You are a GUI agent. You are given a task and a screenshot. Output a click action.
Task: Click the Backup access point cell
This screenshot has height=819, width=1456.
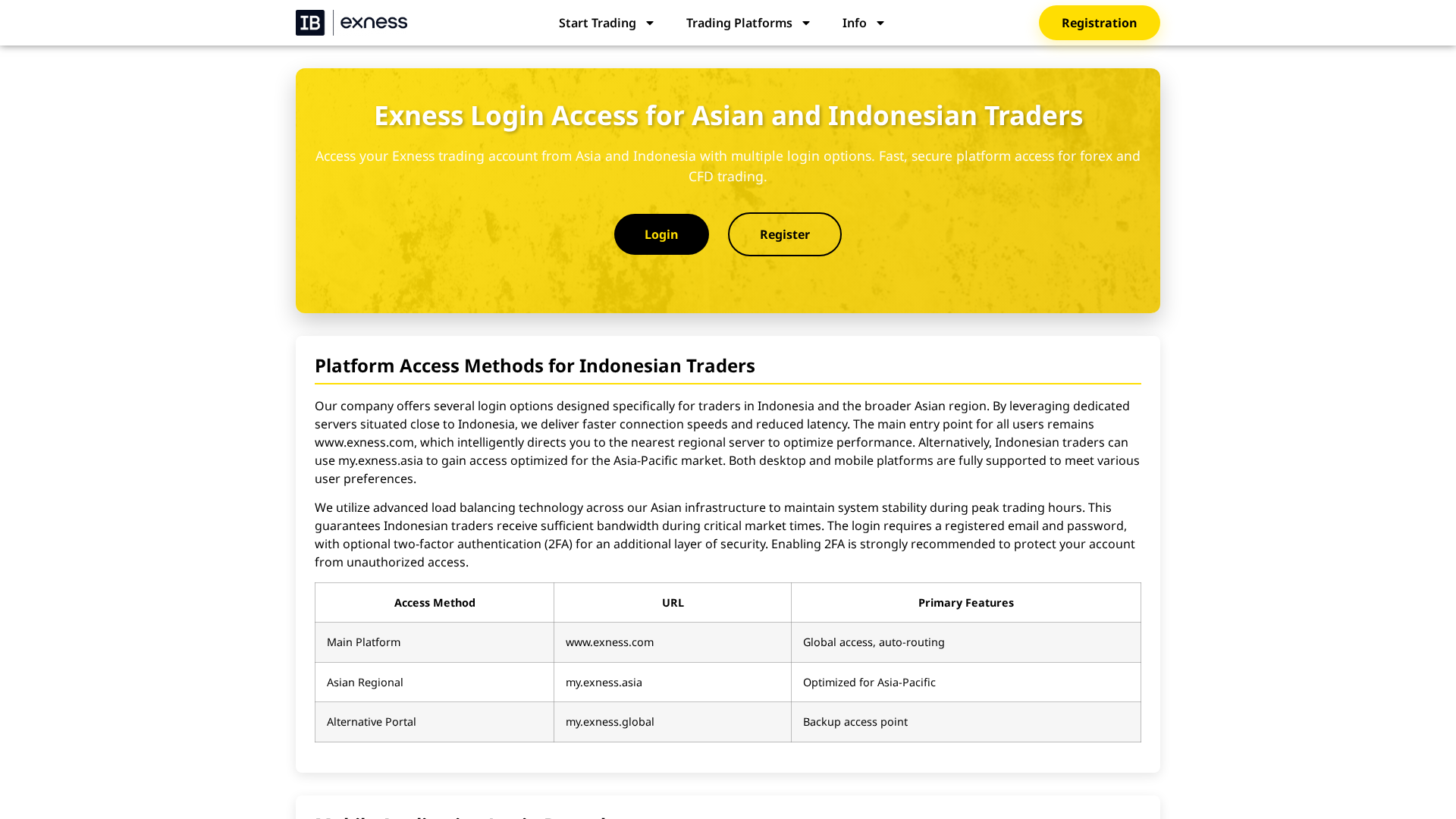point(966,722)
